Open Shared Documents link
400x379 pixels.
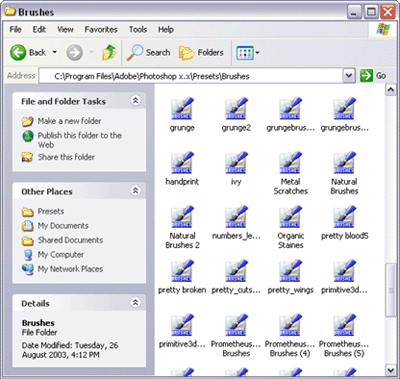70,240
